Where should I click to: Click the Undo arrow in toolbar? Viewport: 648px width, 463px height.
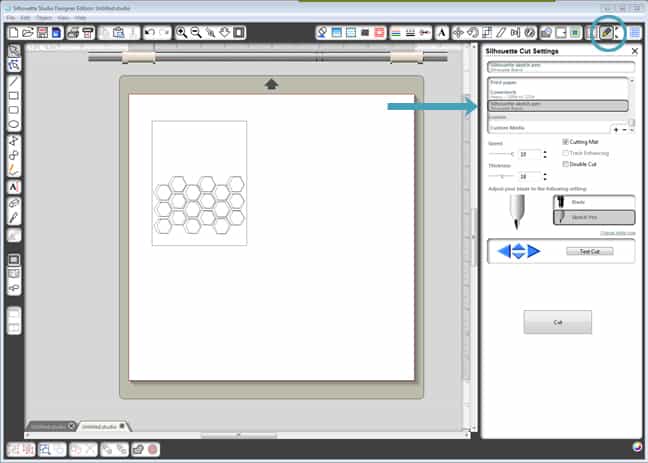[x=149, y=33]
